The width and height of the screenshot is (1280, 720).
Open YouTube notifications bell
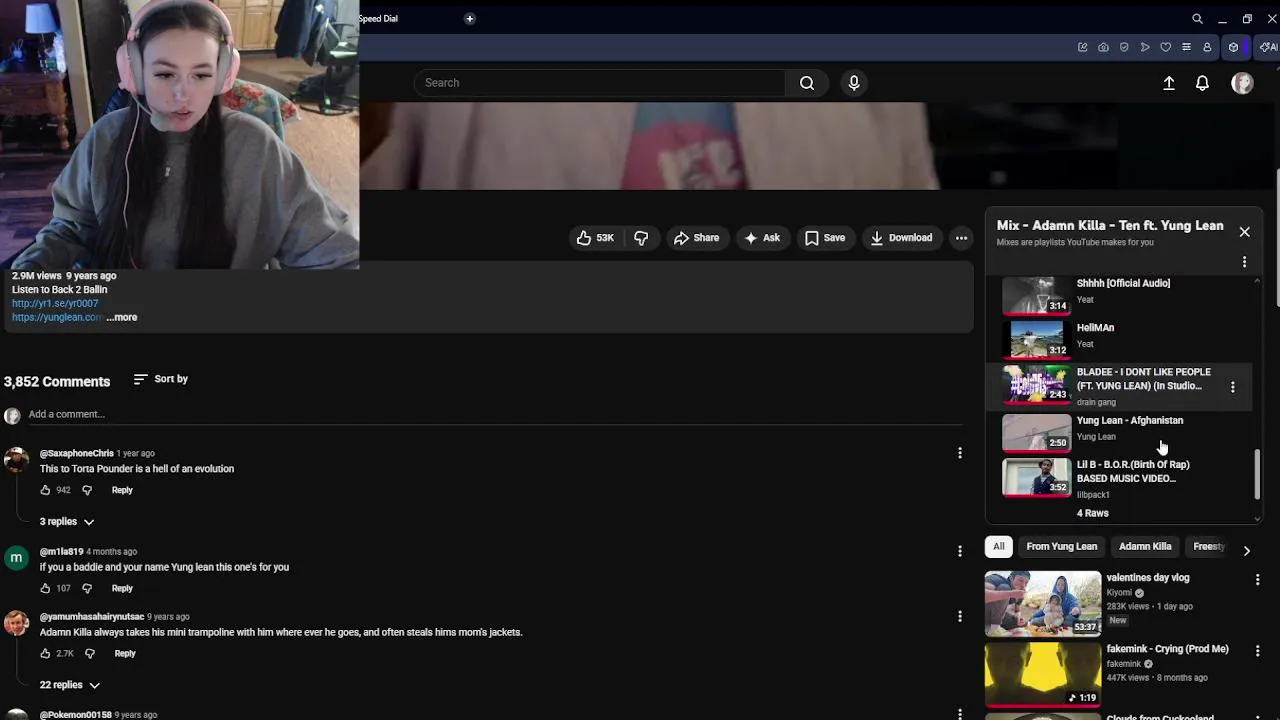pos(1202,84)
